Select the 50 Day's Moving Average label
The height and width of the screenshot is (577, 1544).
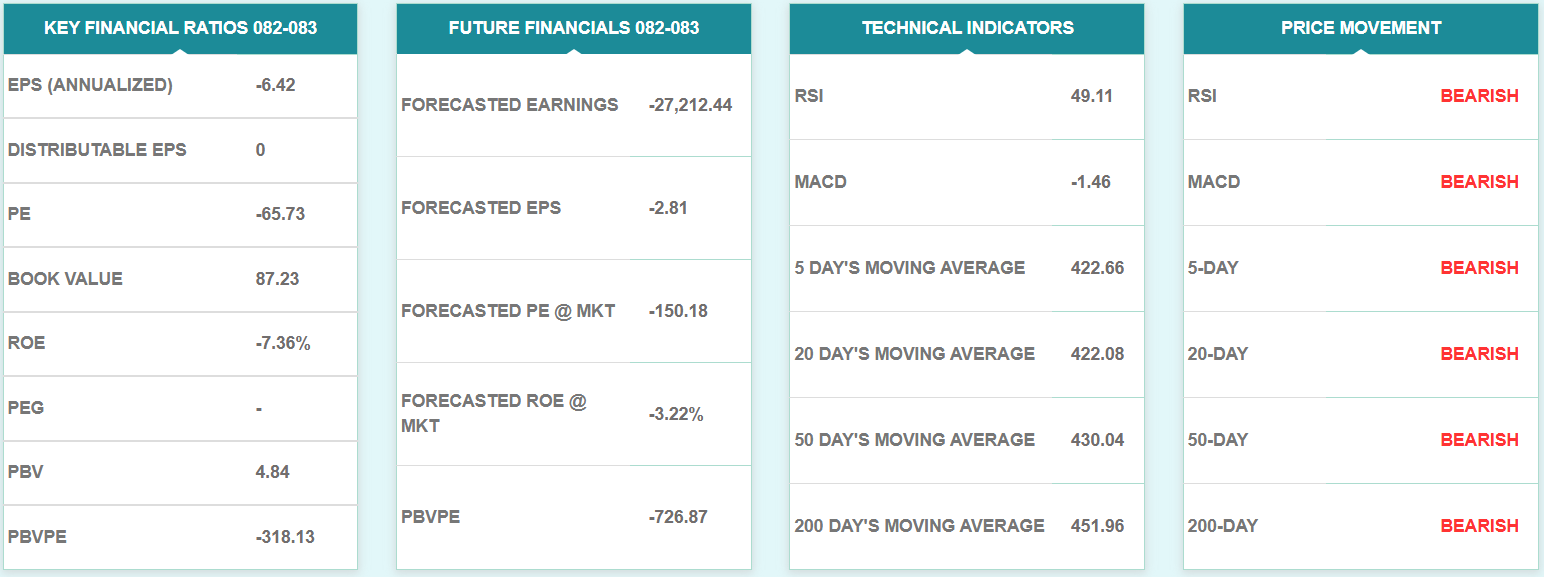(x=914, y=440)
